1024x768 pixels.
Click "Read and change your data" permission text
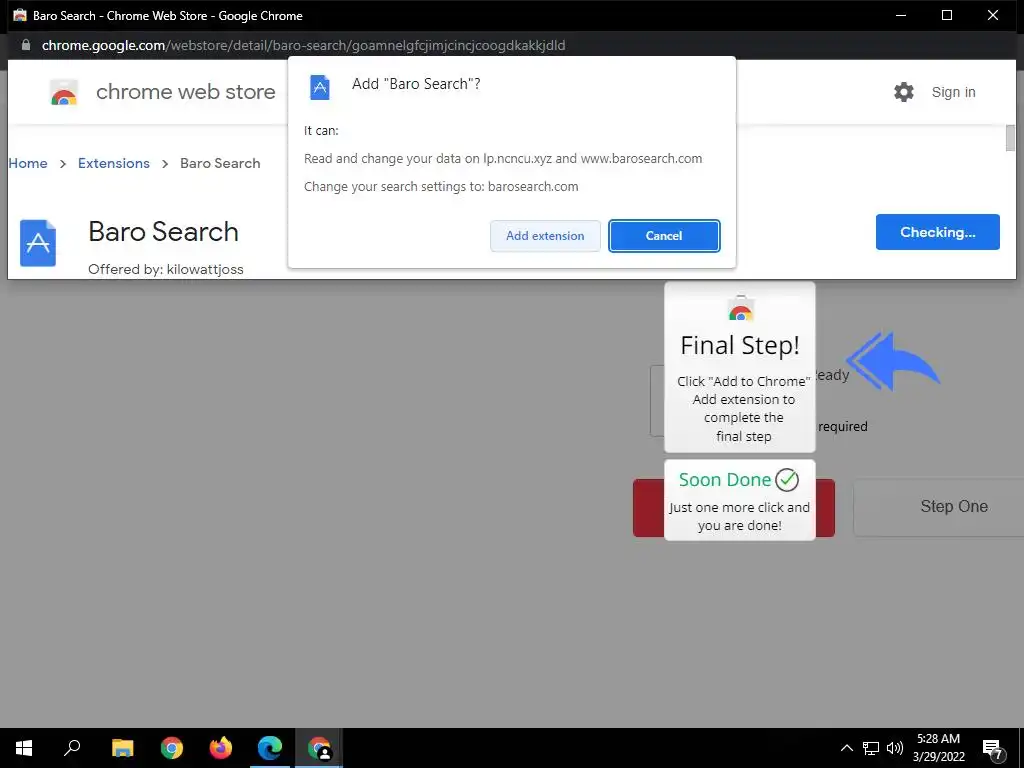pyautogui.click(x=503, y=159)
